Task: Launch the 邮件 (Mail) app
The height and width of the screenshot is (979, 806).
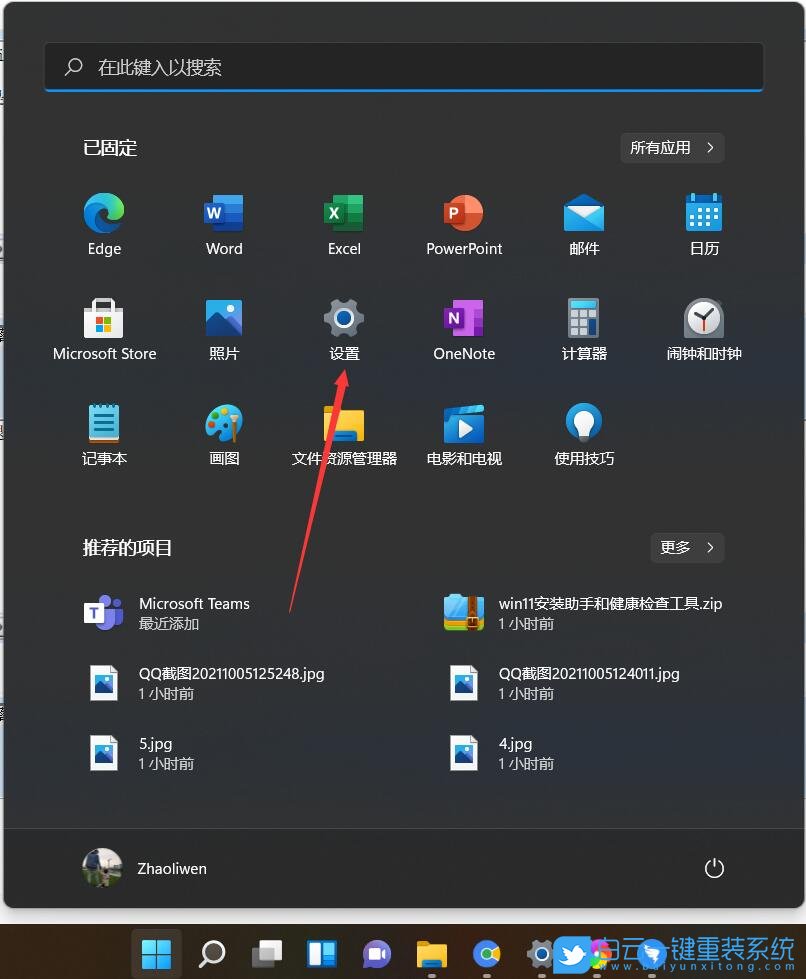Action: [x=583, y=213]
